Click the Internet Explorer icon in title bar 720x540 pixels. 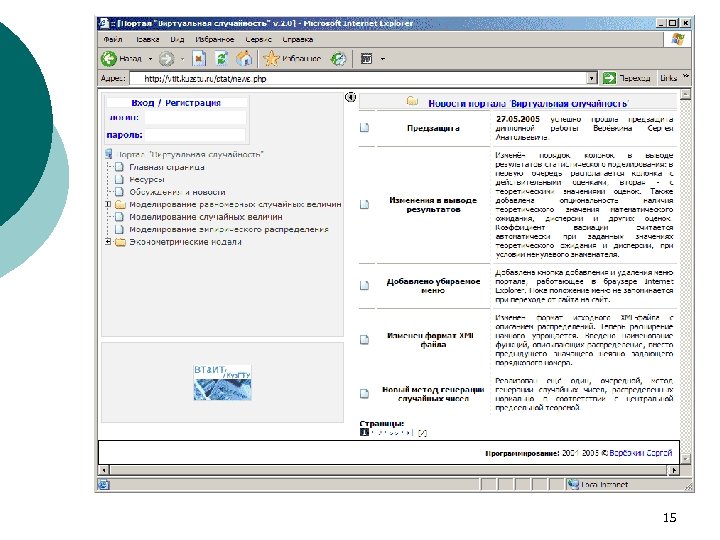point(104,23)
